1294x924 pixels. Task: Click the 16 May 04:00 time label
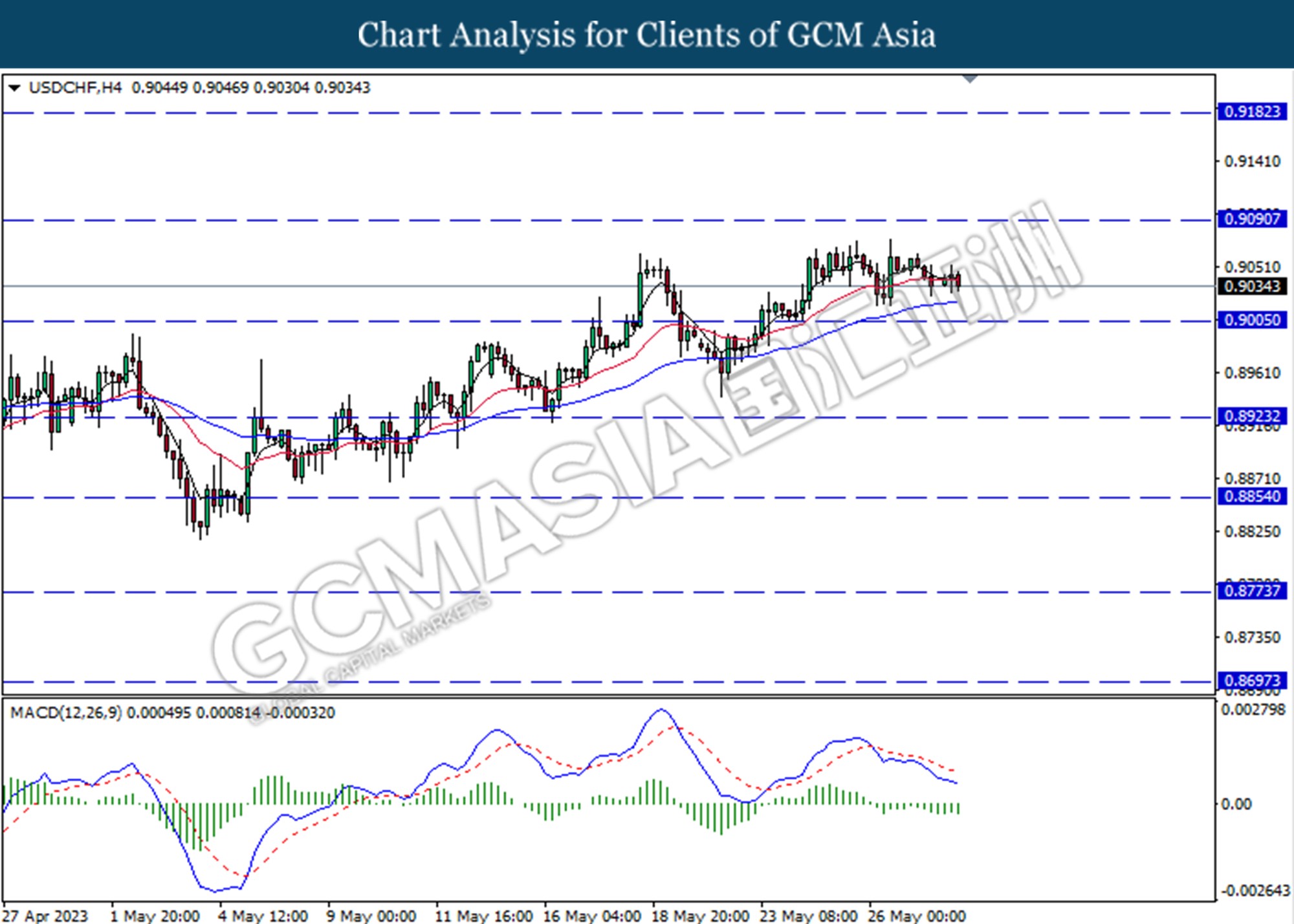click(x=592, y=916)
